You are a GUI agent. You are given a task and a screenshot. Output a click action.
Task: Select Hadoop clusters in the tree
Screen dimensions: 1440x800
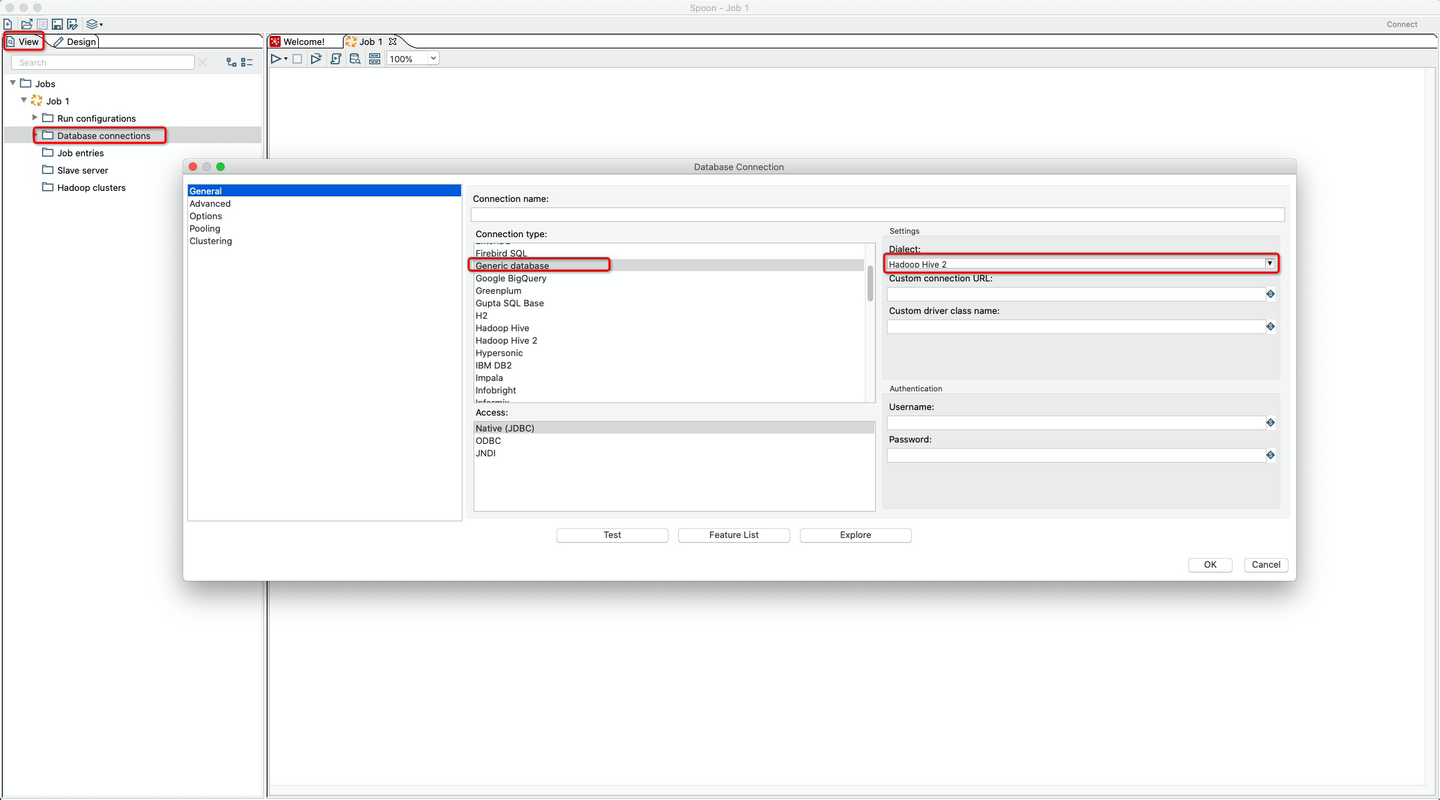(91, 188)
